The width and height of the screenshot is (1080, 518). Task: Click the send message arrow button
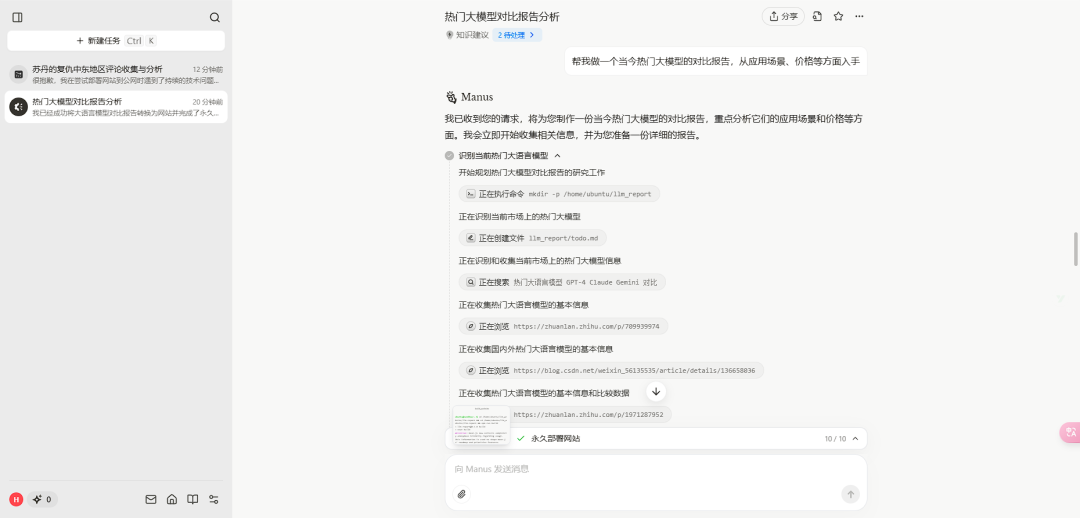pyautogui.click(x=851, y=494)
